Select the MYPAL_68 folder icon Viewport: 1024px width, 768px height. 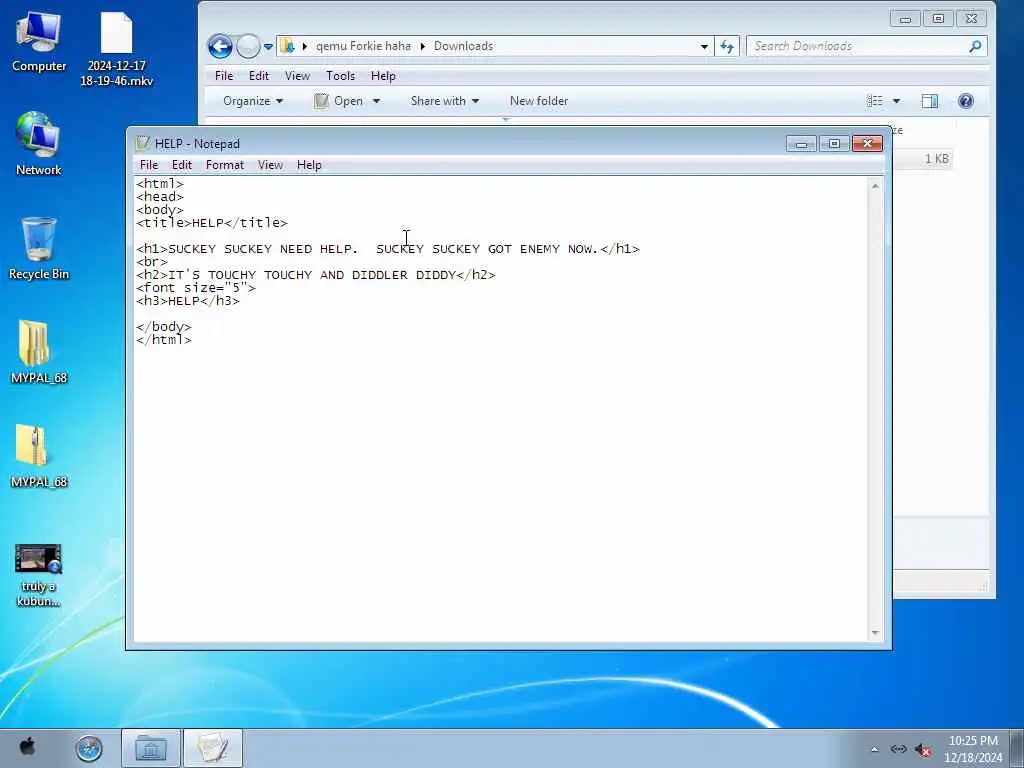pos(39,351)
